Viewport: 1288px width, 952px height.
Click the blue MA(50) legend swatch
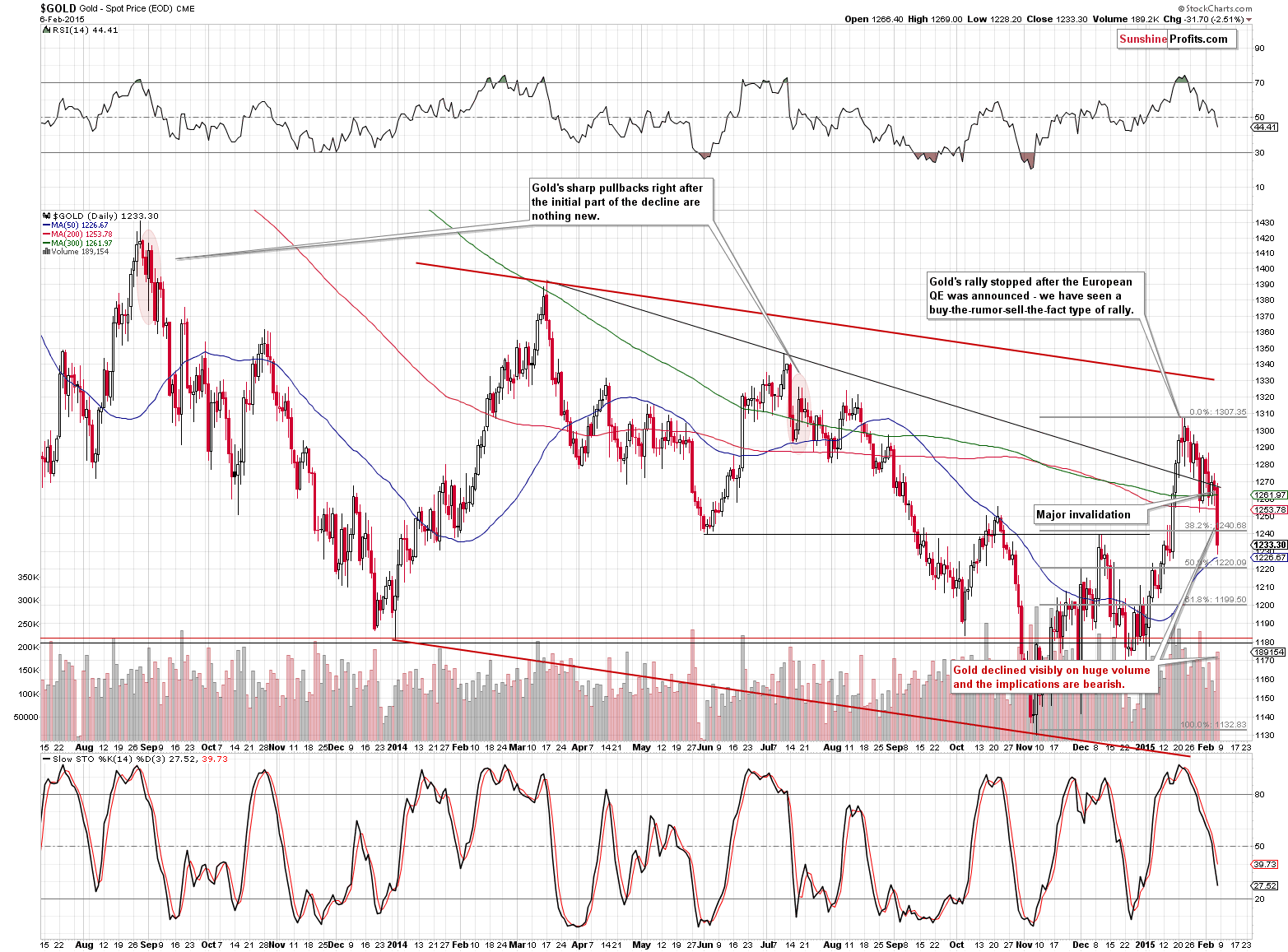click(46, 225)
